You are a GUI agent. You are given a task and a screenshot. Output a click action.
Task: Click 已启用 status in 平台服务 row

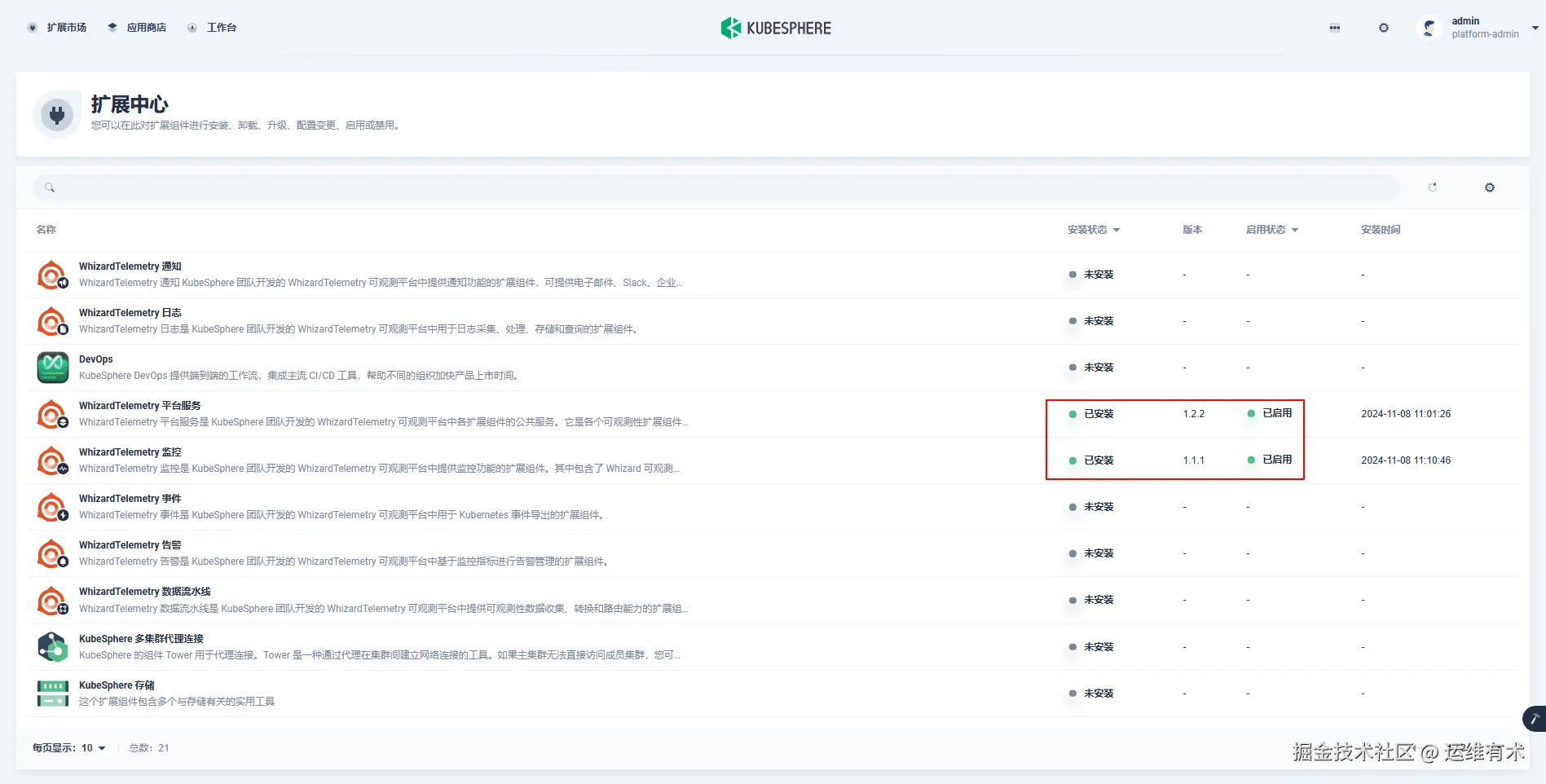(1270, 413)
